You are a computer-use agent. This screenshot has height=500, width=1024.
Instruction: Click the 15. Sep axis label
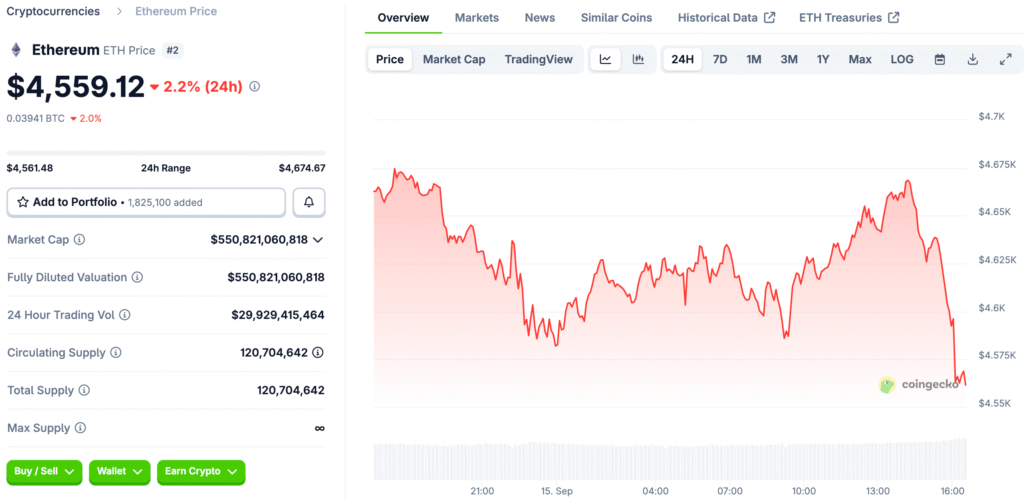pyautogui.click(x=557, y=491)
